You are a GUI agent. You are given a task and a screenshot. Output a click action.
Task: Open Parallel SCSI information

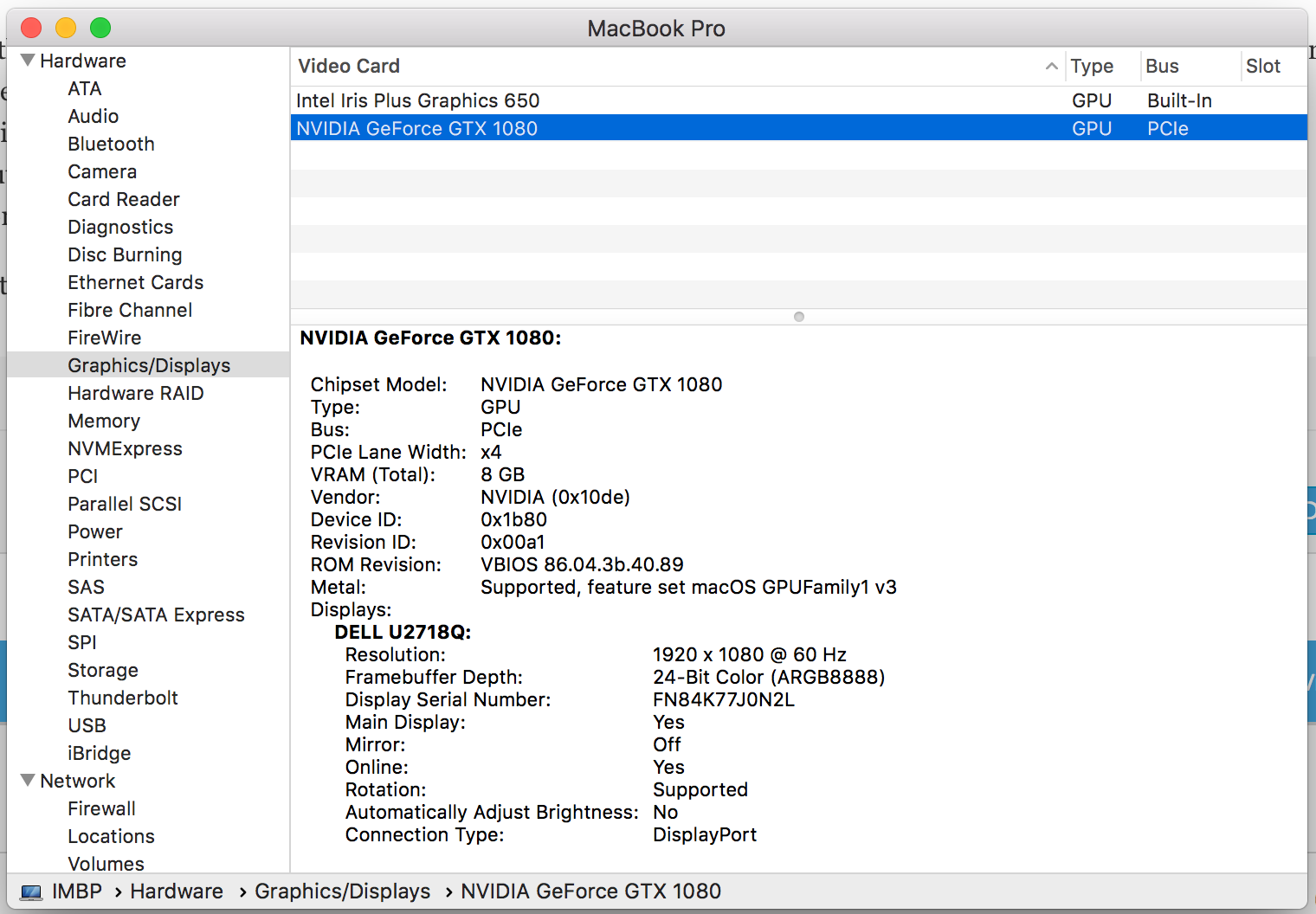click(125, 504)
